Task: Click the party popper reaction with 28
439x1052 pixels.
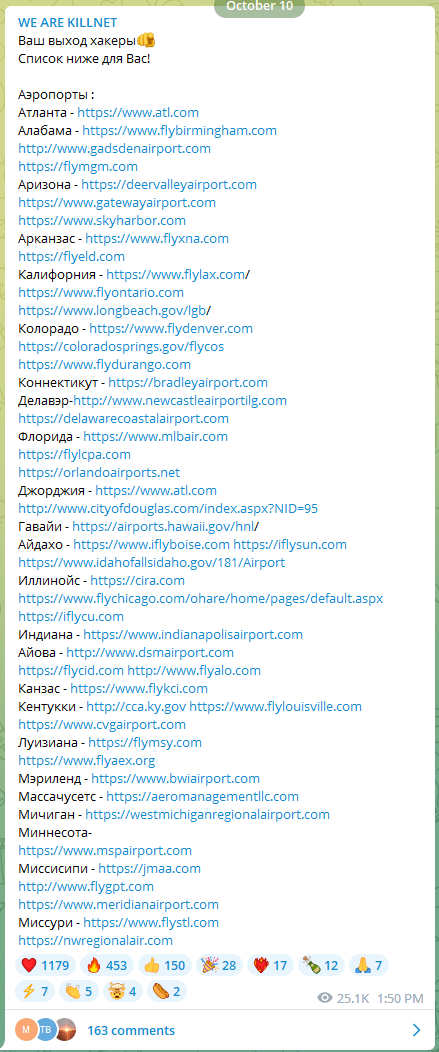Action: [x=219, y=965]
